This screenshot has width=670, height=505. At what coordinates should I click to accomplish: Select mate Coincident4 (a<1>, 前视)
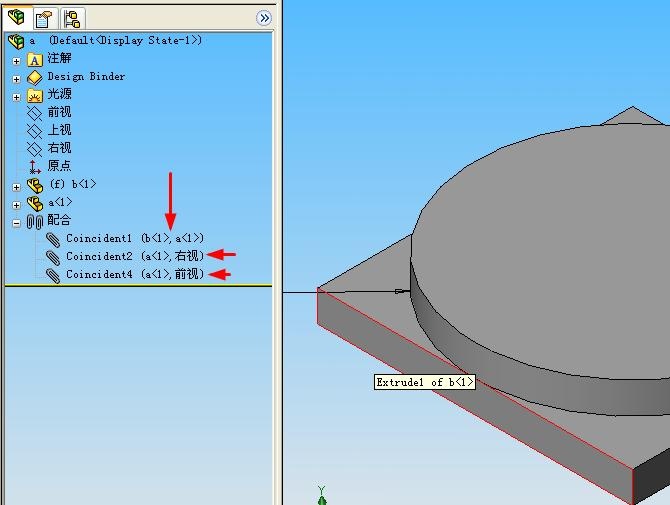pos(135,274)
